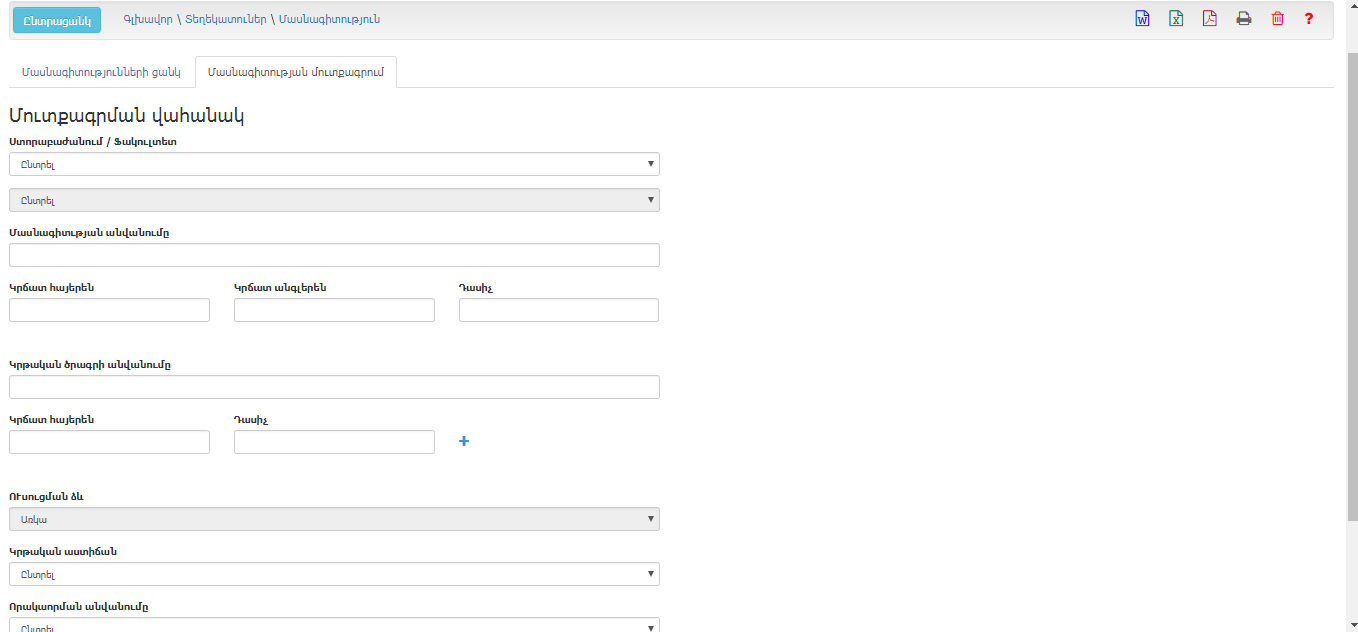Open the Ուսուցման ձև dropdown
The height and width of the screenshot is (632, 1358).
pyautogui.click(x=334, y=519)
